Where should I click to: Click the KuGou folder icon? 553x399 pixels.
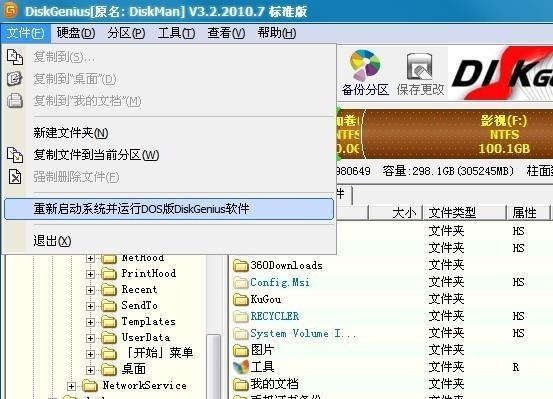[241, 299]
